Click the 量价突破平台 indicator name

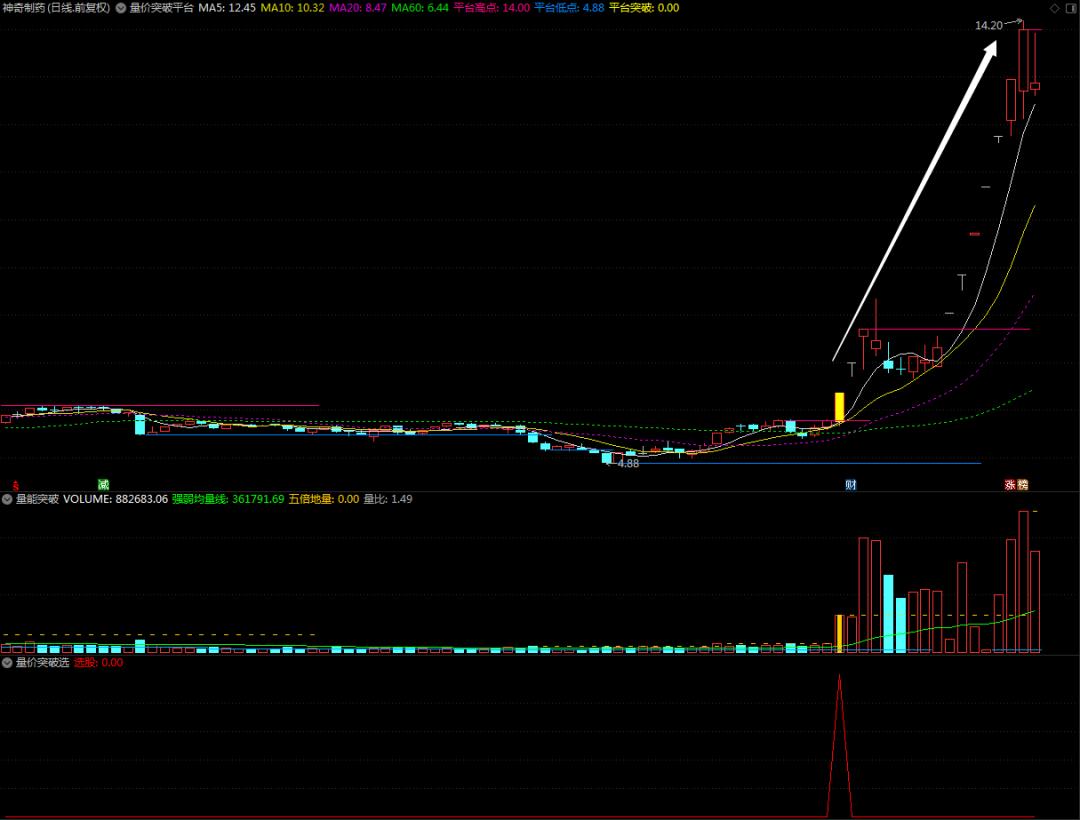pos(162,8)
